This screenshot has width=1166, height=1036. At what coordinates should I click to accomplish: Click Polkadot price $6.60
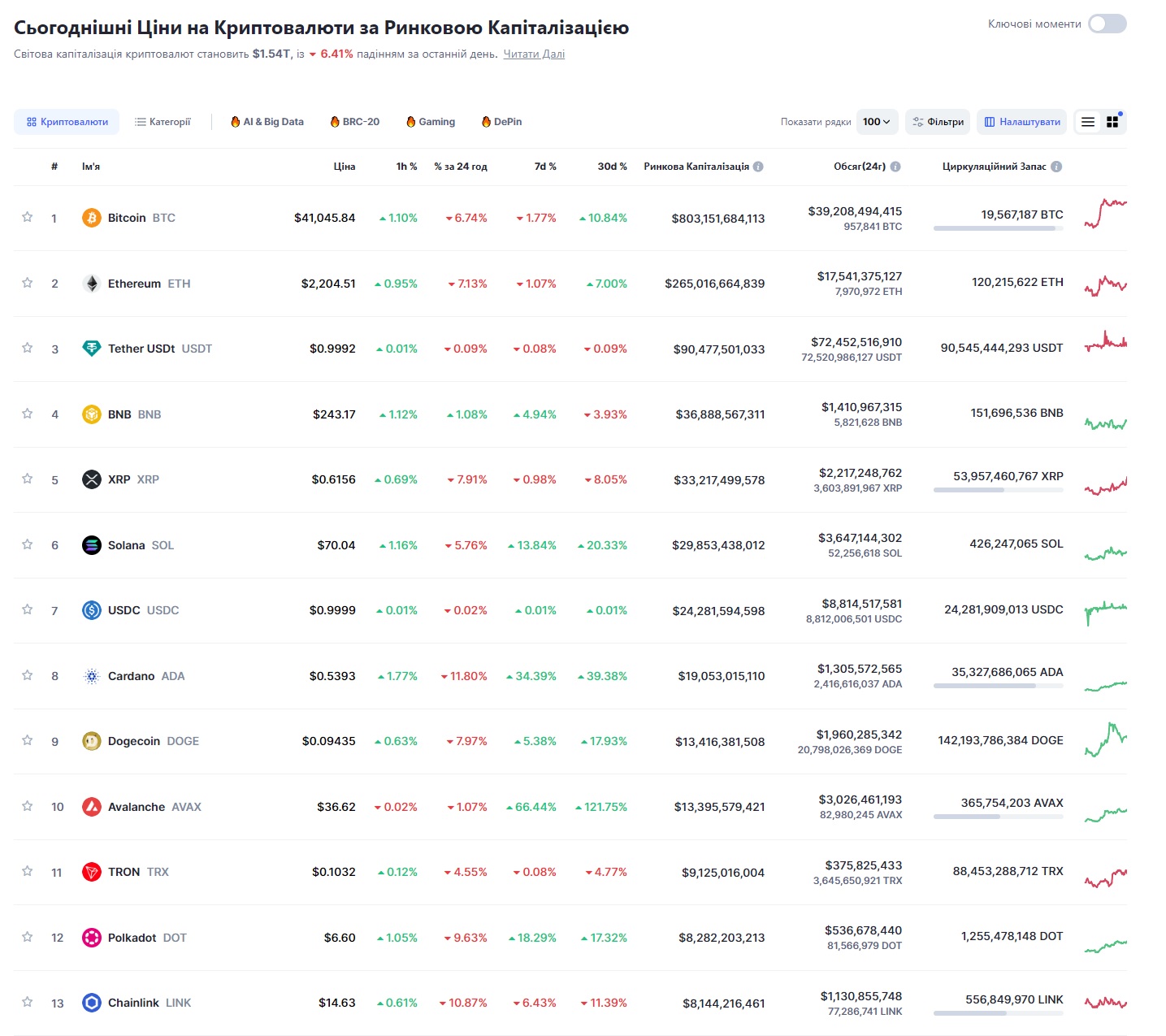click(340, 938)
